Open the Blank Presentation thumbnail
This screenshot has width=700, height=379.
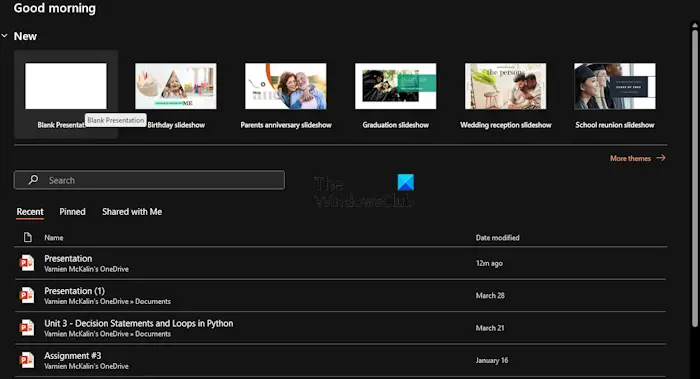tap(66, 86)
